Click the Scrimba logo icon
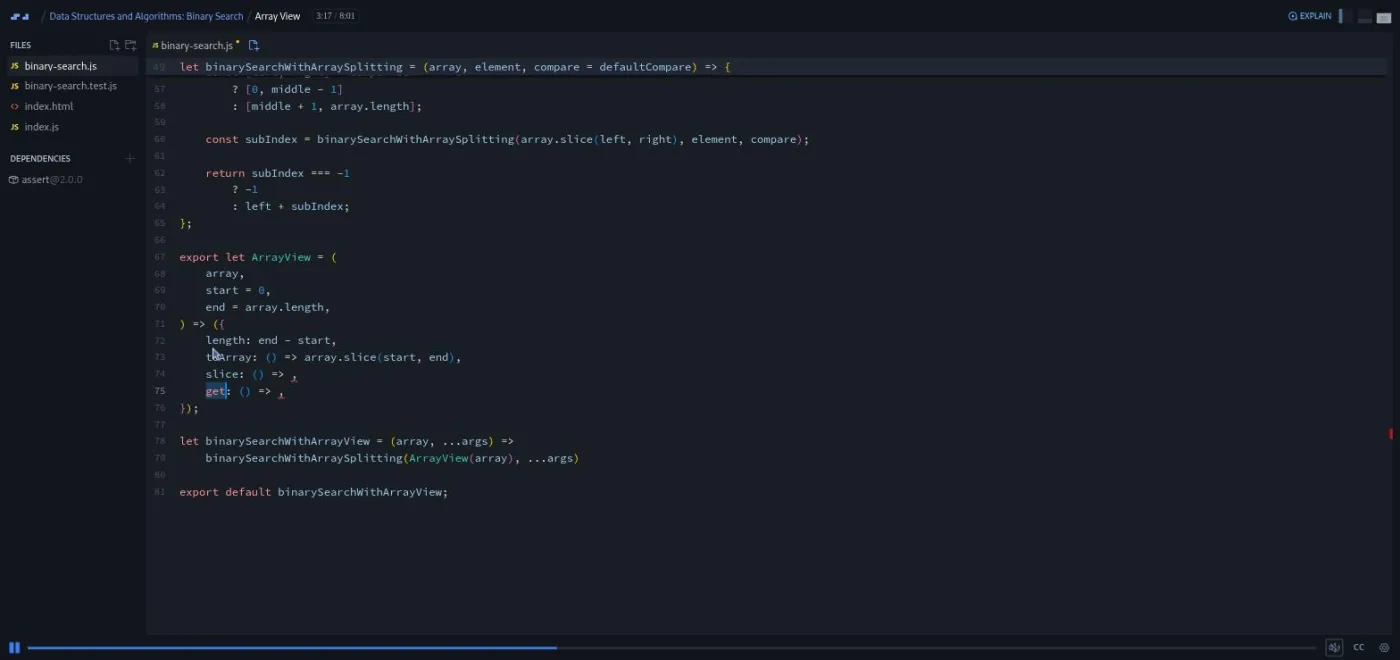This screenshot has height=660, width=1400. click(x=19, y=16)
